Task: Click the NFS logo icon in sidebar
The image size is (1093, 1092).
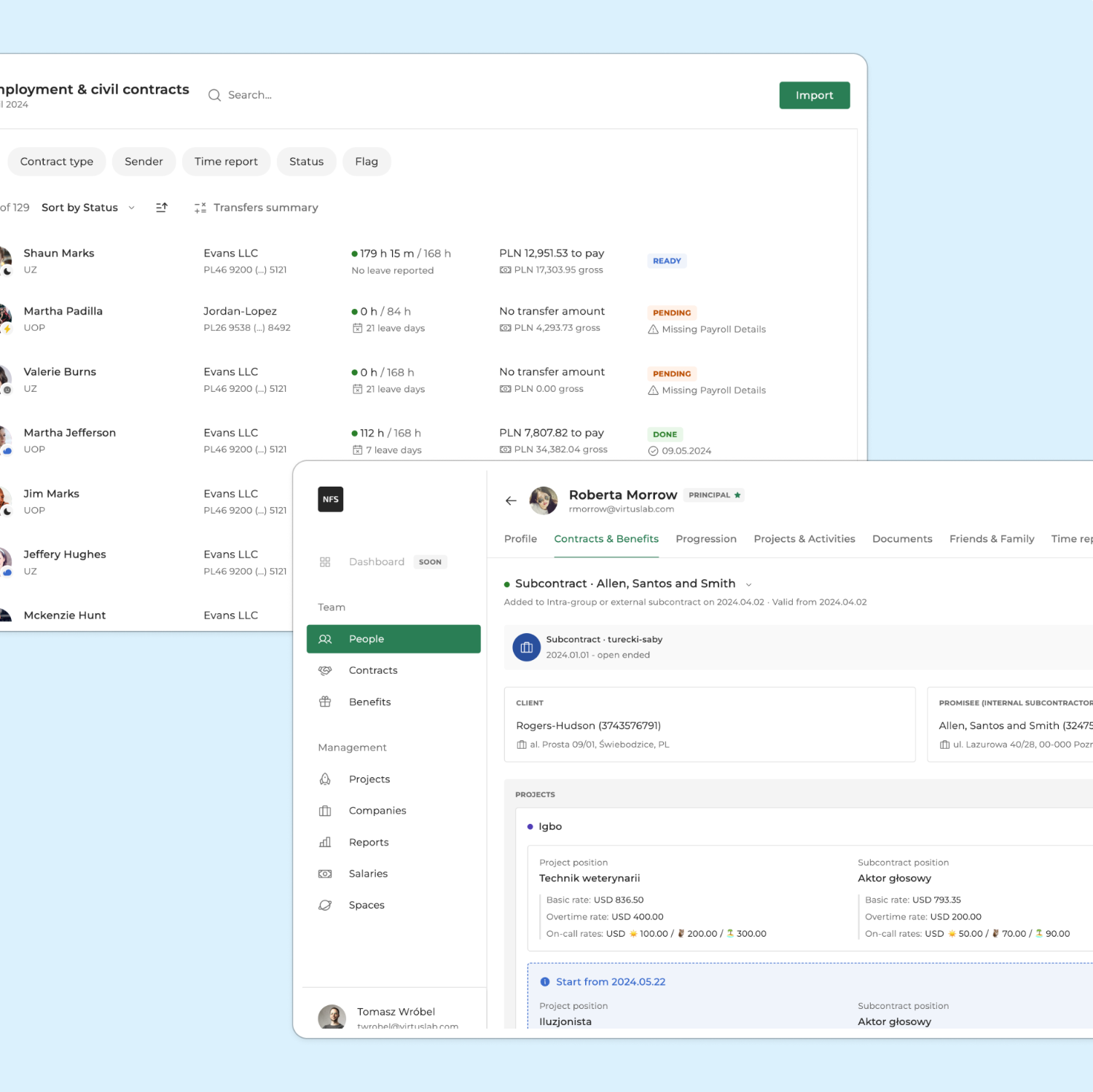Action: pos(330,499)
